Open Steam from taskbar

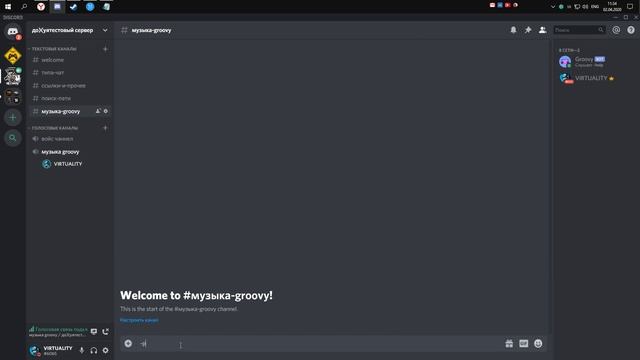click(73, 7)
